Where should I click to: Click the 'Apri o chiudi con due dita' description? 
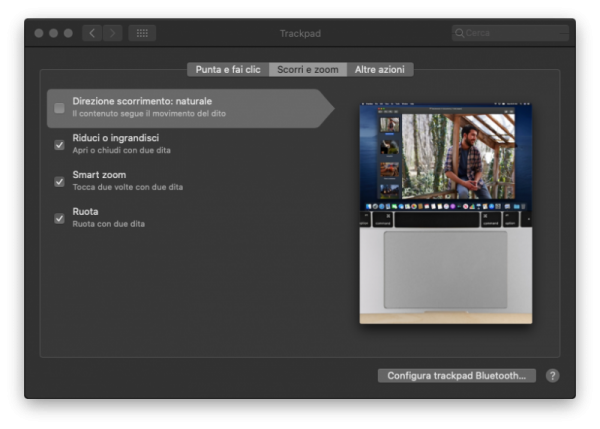click(x=121, y=150)
